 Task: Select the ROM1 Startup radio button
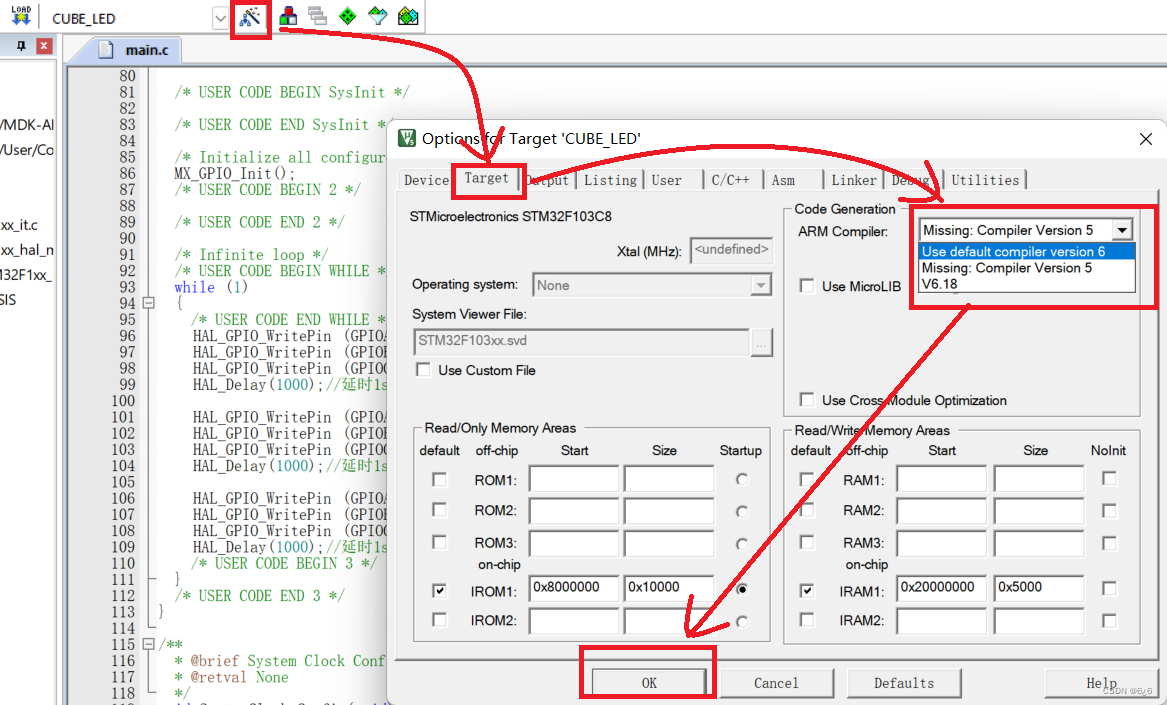[x=741, y=479]
